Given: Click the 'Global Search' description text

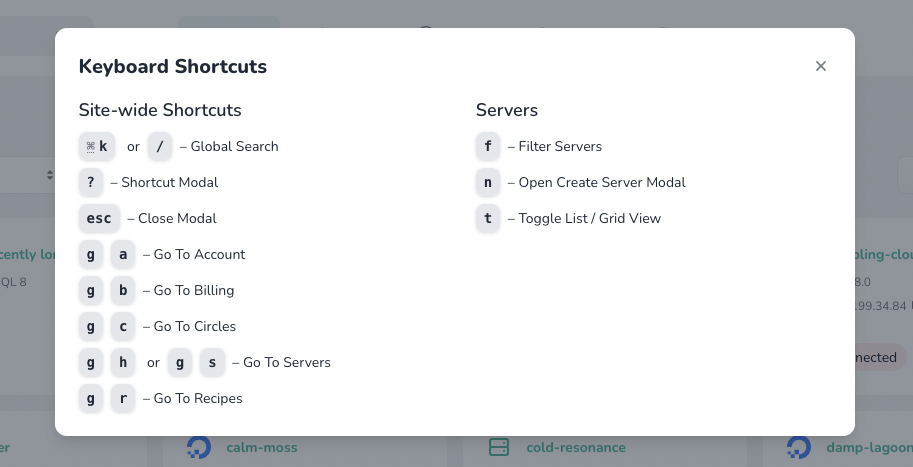Looking at the screenshot, I should 235,147.
